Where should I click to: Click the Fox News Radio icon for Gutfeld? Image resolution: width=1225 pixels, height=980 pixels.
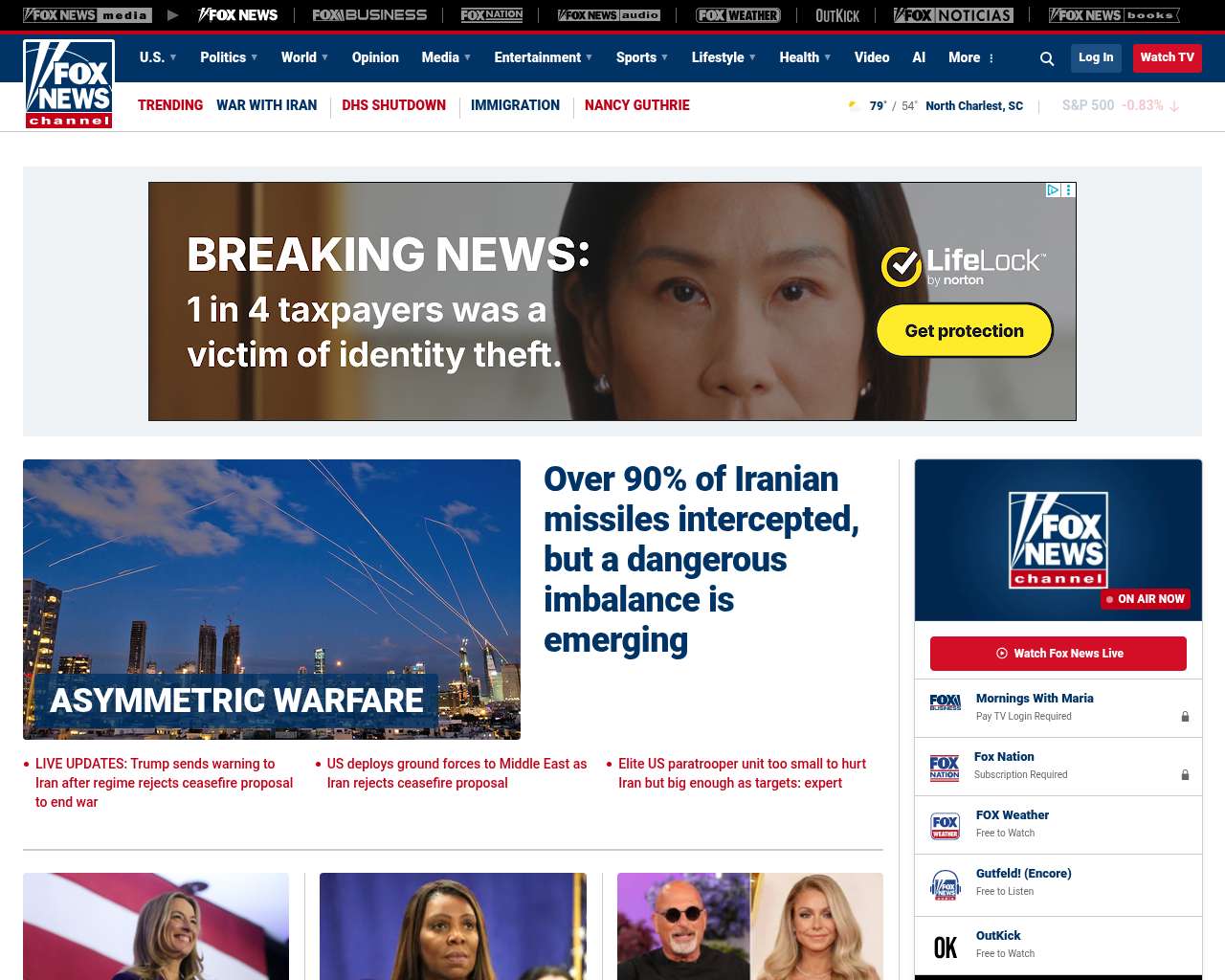(946, 885)
